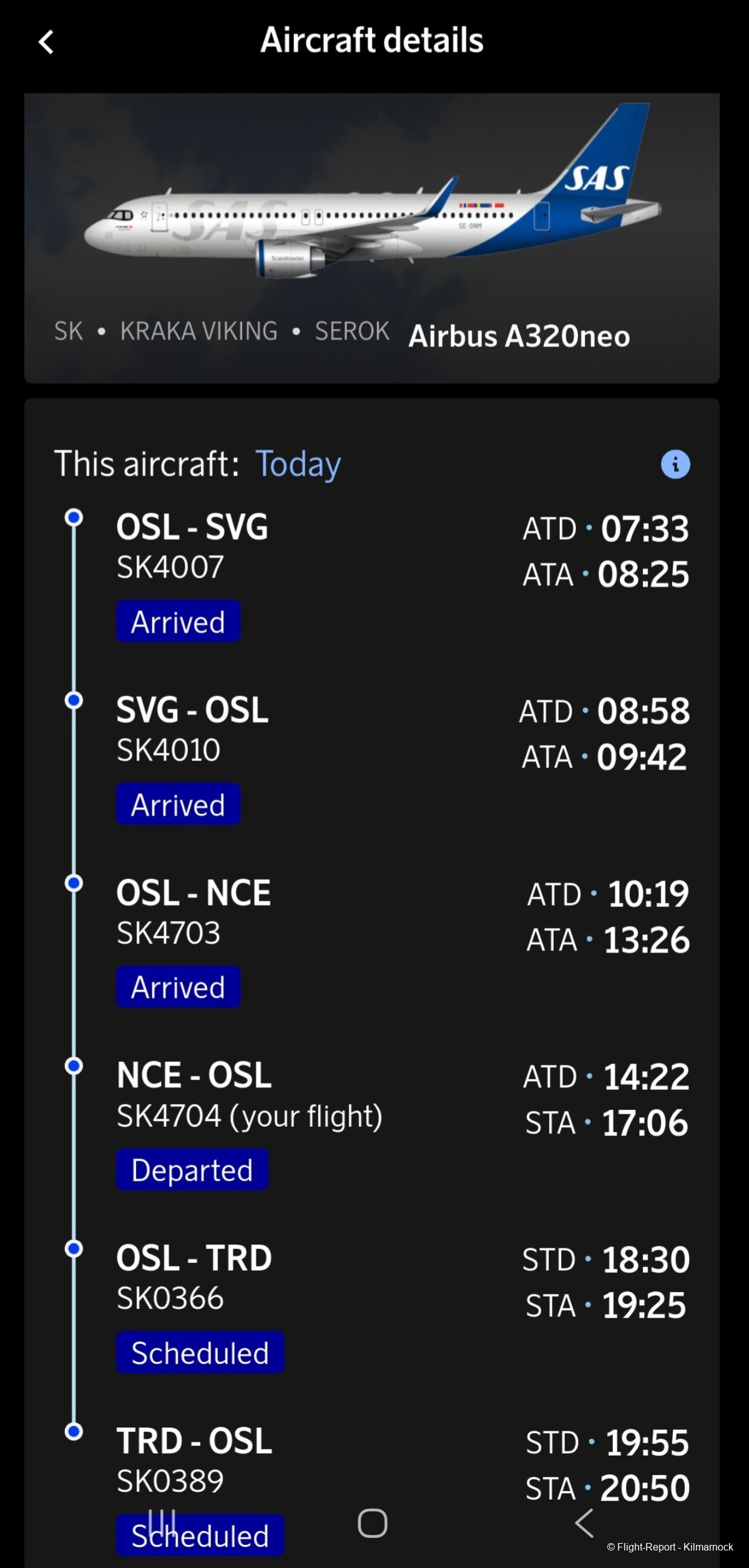This screenshot has height=1568, width=749.
Task: Tap the OSL - TRD timeline dot
Action: click(x=74, y=1249)
